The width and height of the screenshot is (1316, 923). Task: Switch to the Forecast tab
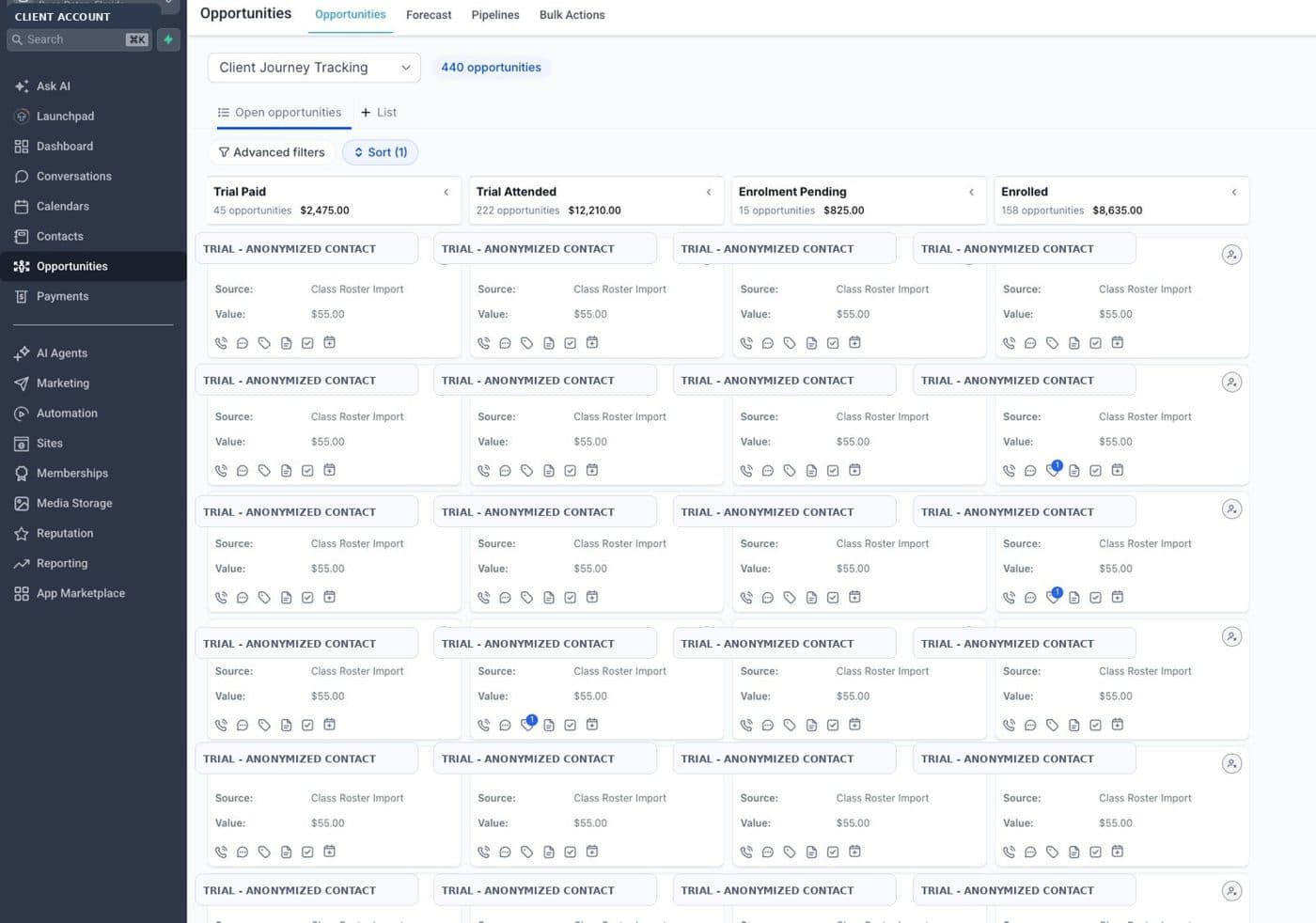[429, 15]
